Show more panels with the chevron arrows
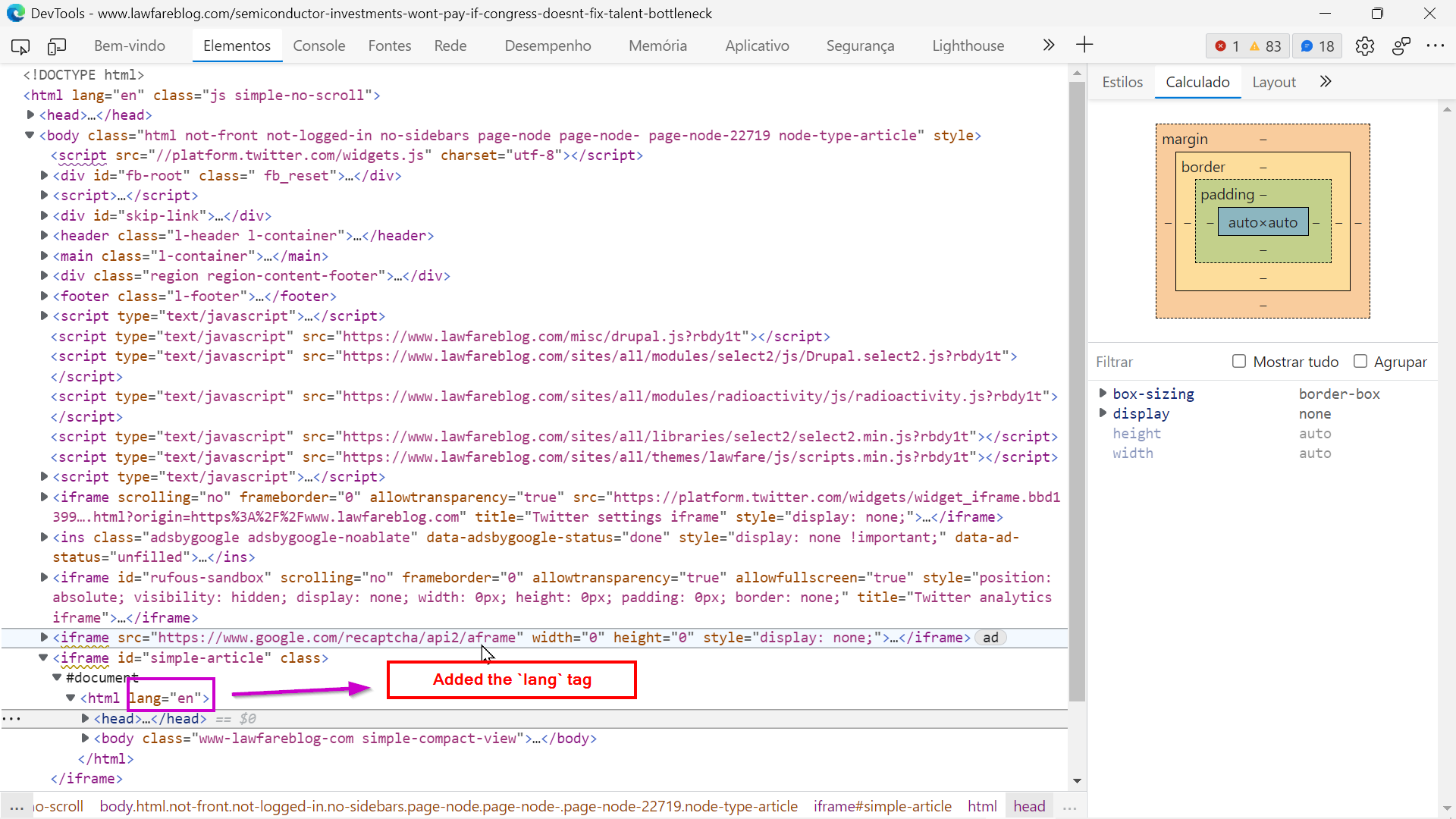 tap(1049, 45)
